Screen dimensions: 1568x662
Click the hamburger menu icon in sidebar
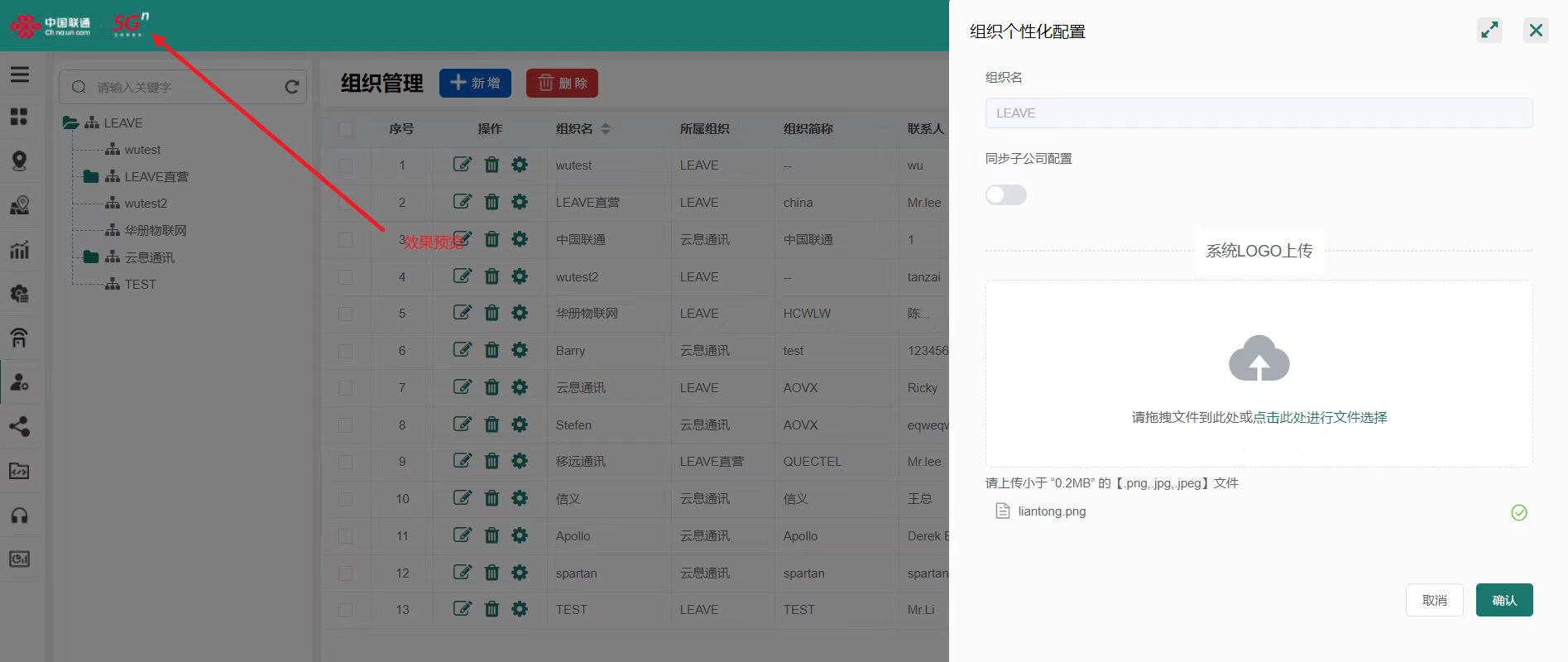[x=20, y=74]
